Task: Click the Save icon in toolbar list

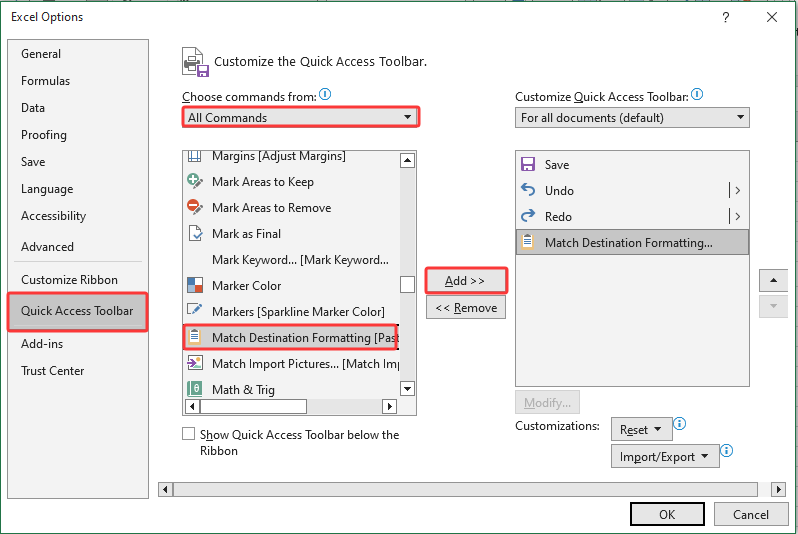Action: tap(529, 165)
